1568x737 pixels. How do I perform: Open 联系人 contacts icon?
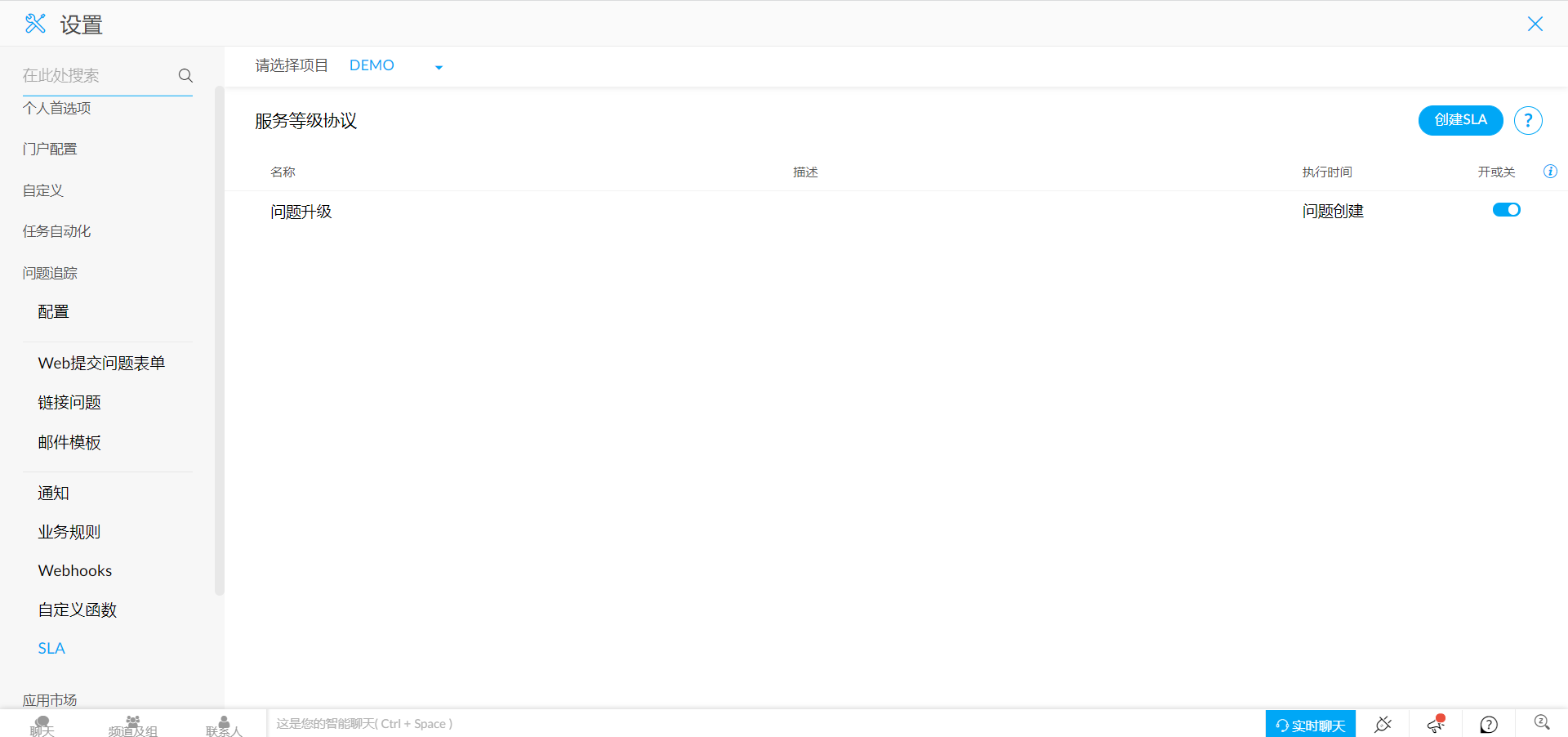(224, 725)
